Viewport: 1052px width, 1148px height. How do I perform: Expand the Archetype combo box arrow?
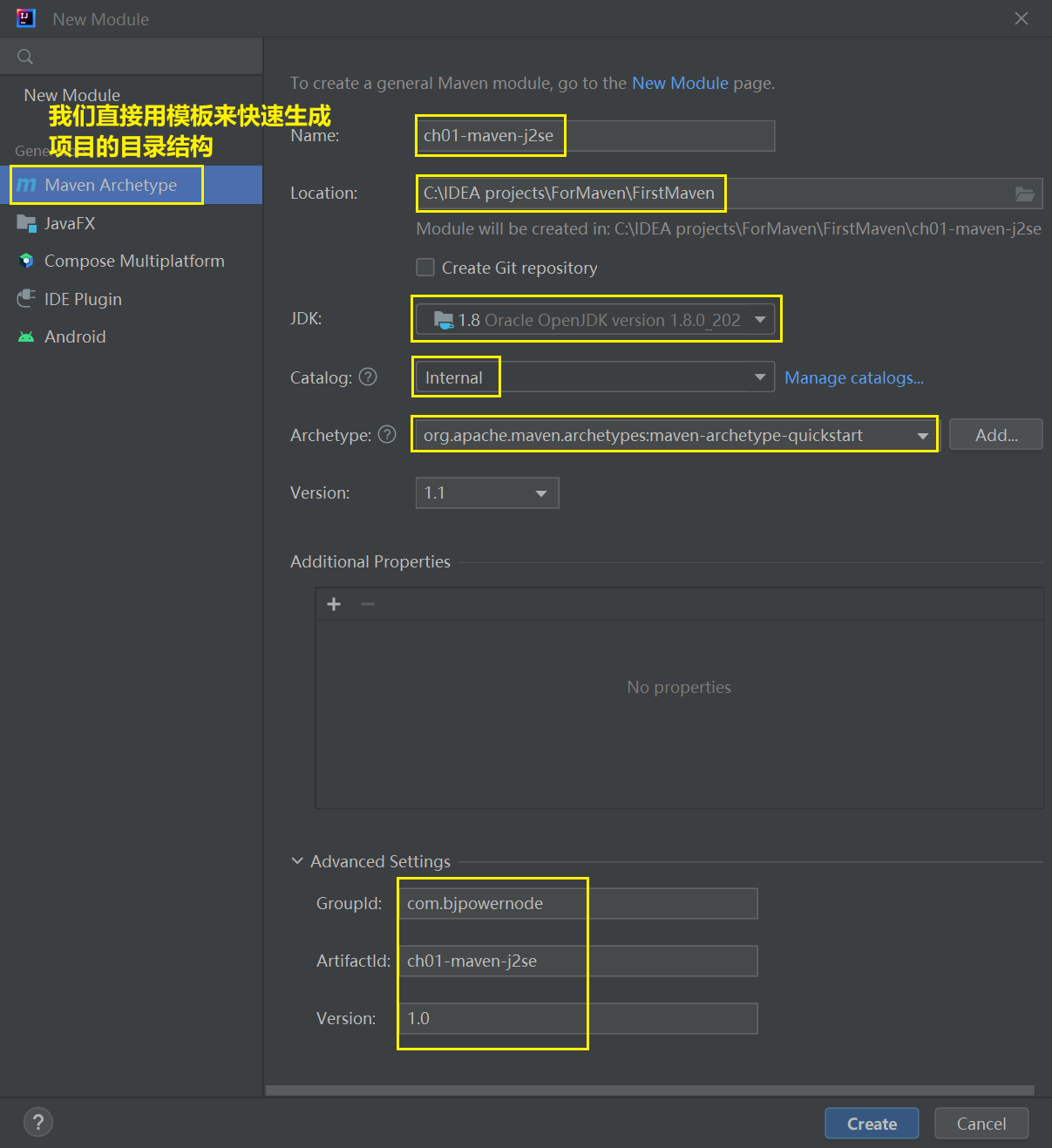click(x=923, y=435)
